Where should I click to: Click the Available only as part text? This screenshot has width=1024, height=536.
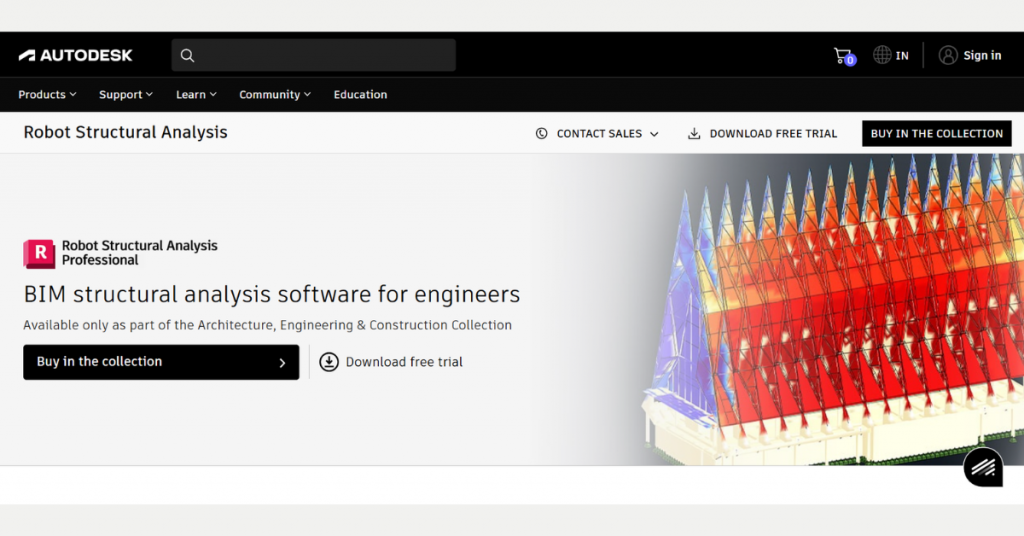267,325
